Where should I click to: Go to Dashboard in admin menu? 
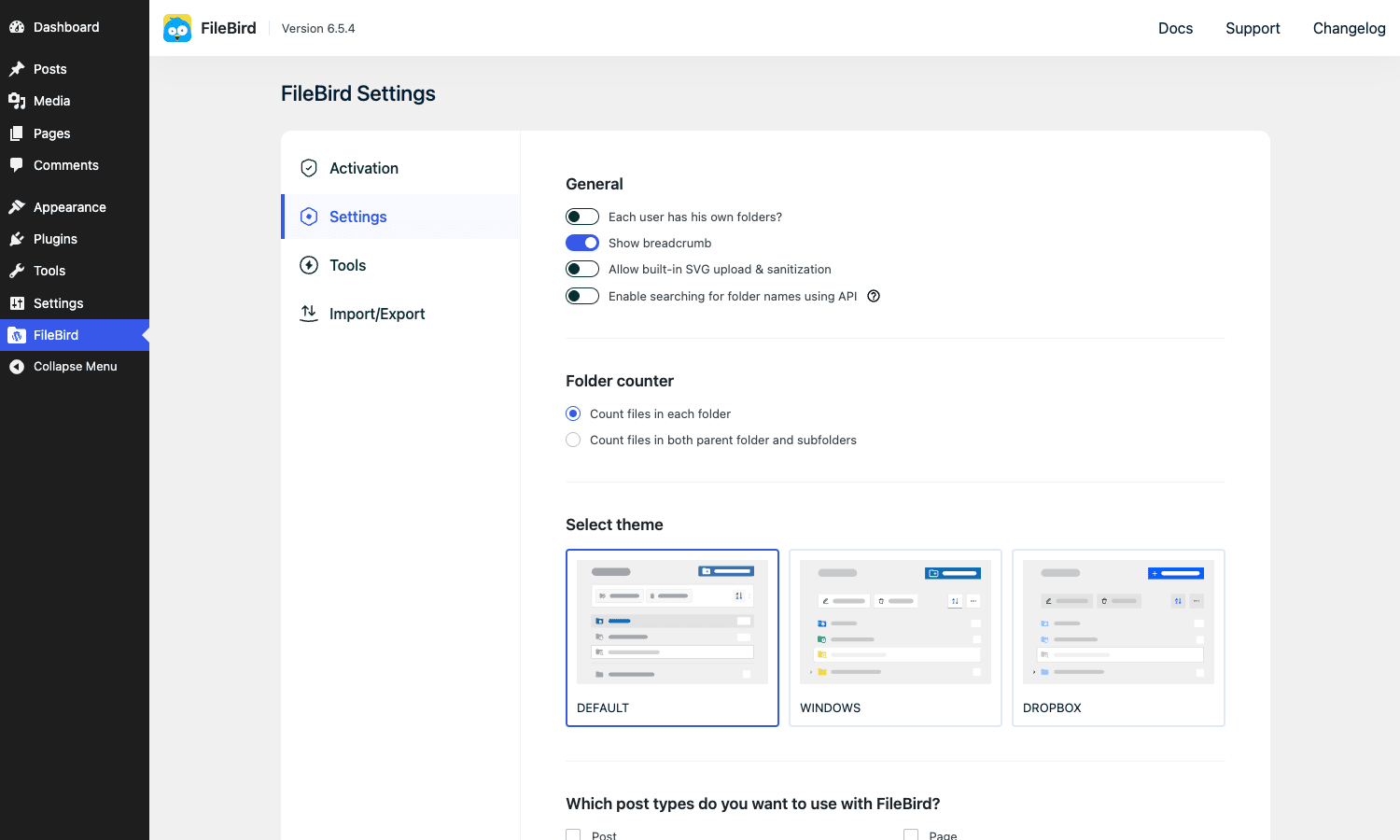(x=75, y=27)
